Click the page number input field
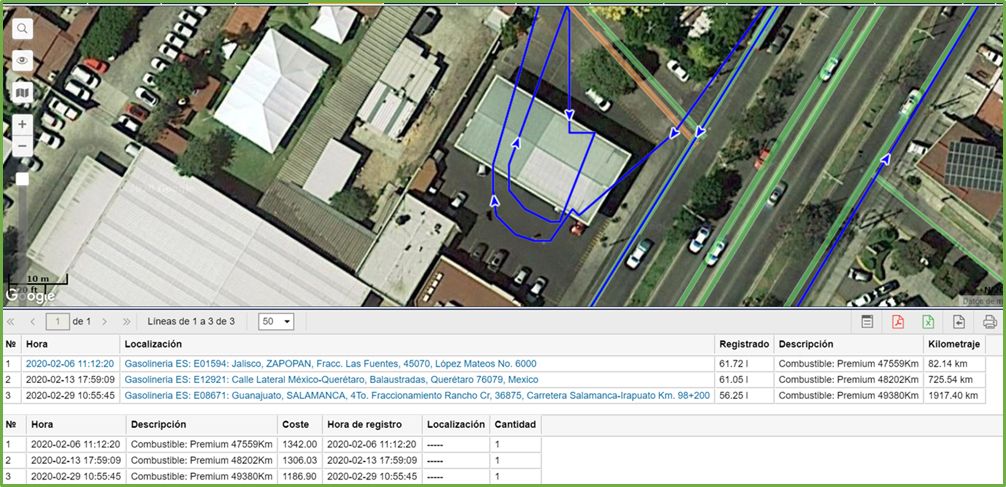Viewport: 1006px width, 487px height. [x=58, y=321]
